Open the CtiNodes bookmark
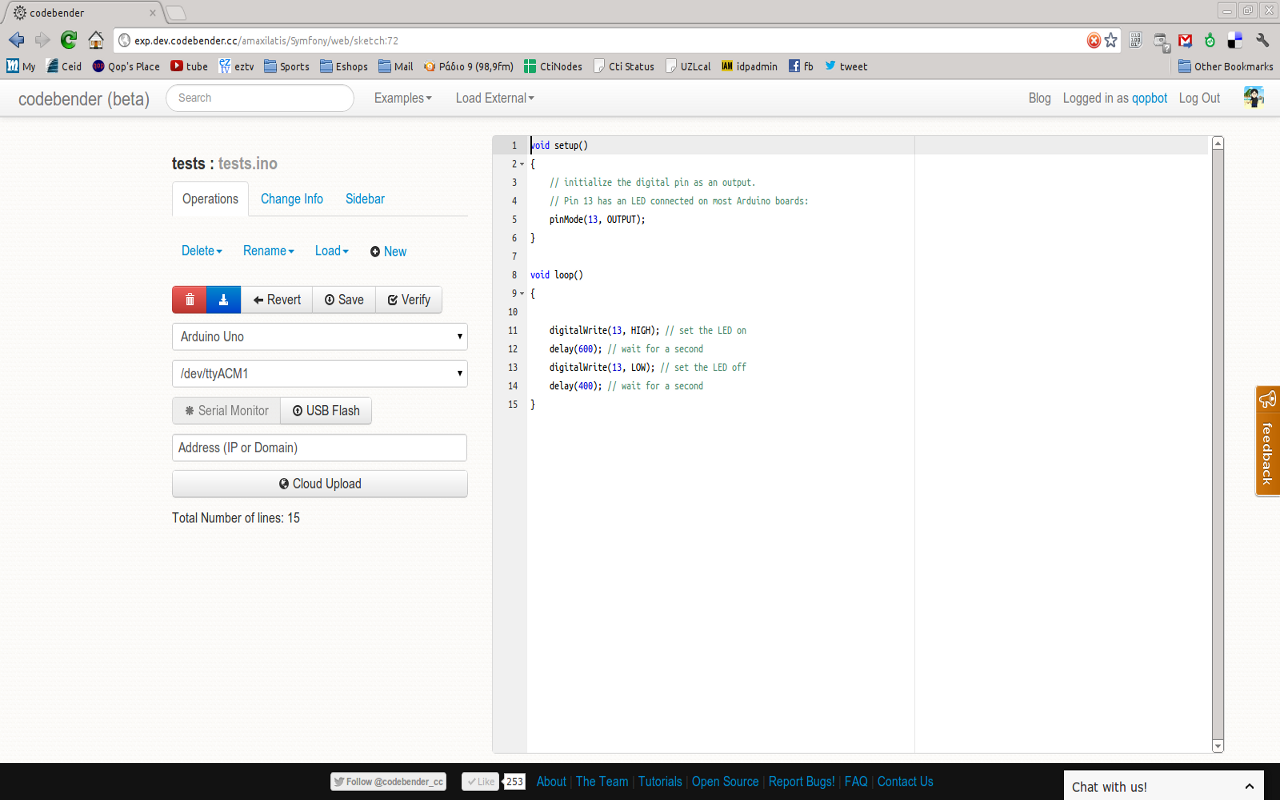Viewport: 1280px width, 800px height. pos(553,66)
